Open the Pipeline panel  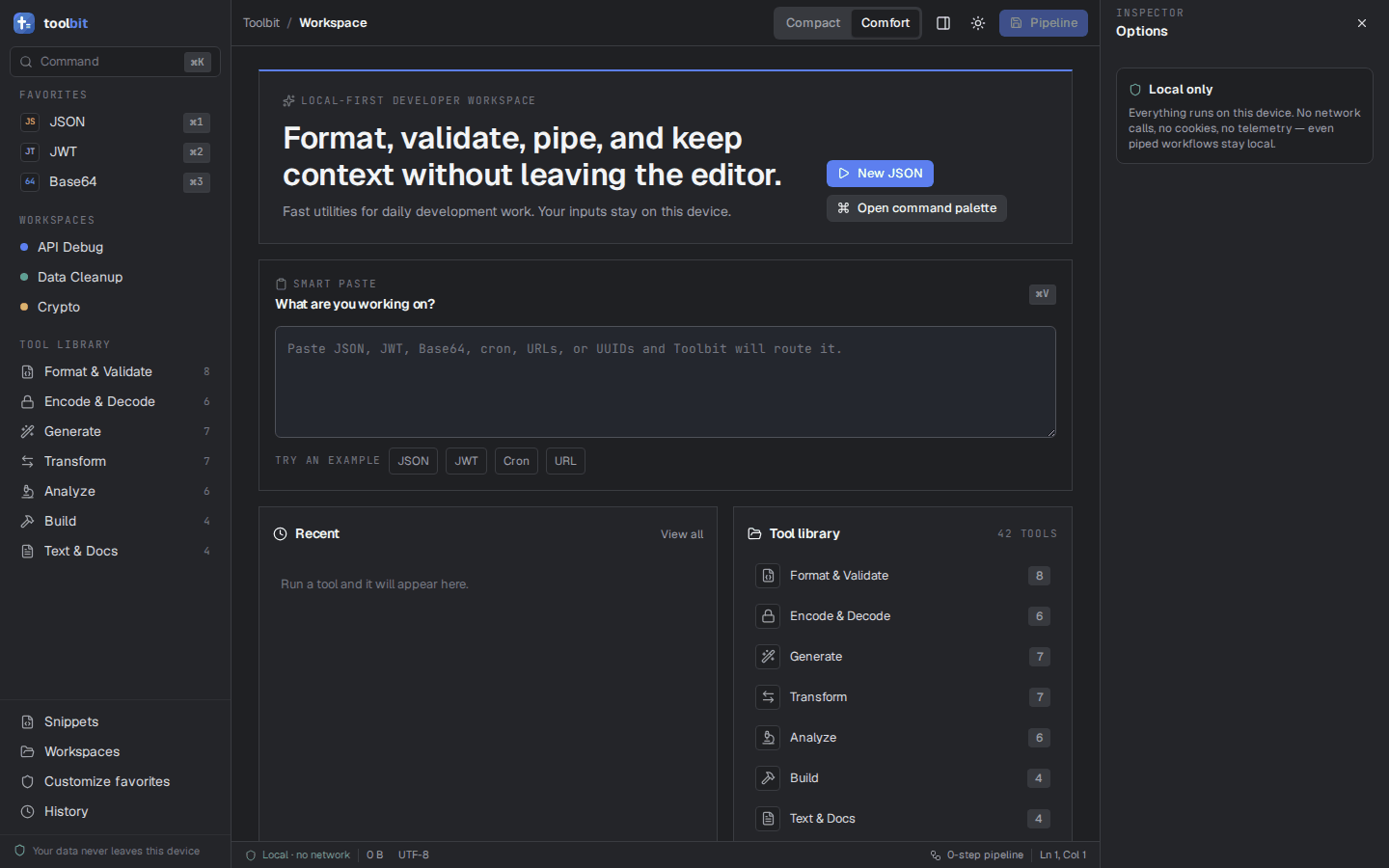click(1044, 23)
